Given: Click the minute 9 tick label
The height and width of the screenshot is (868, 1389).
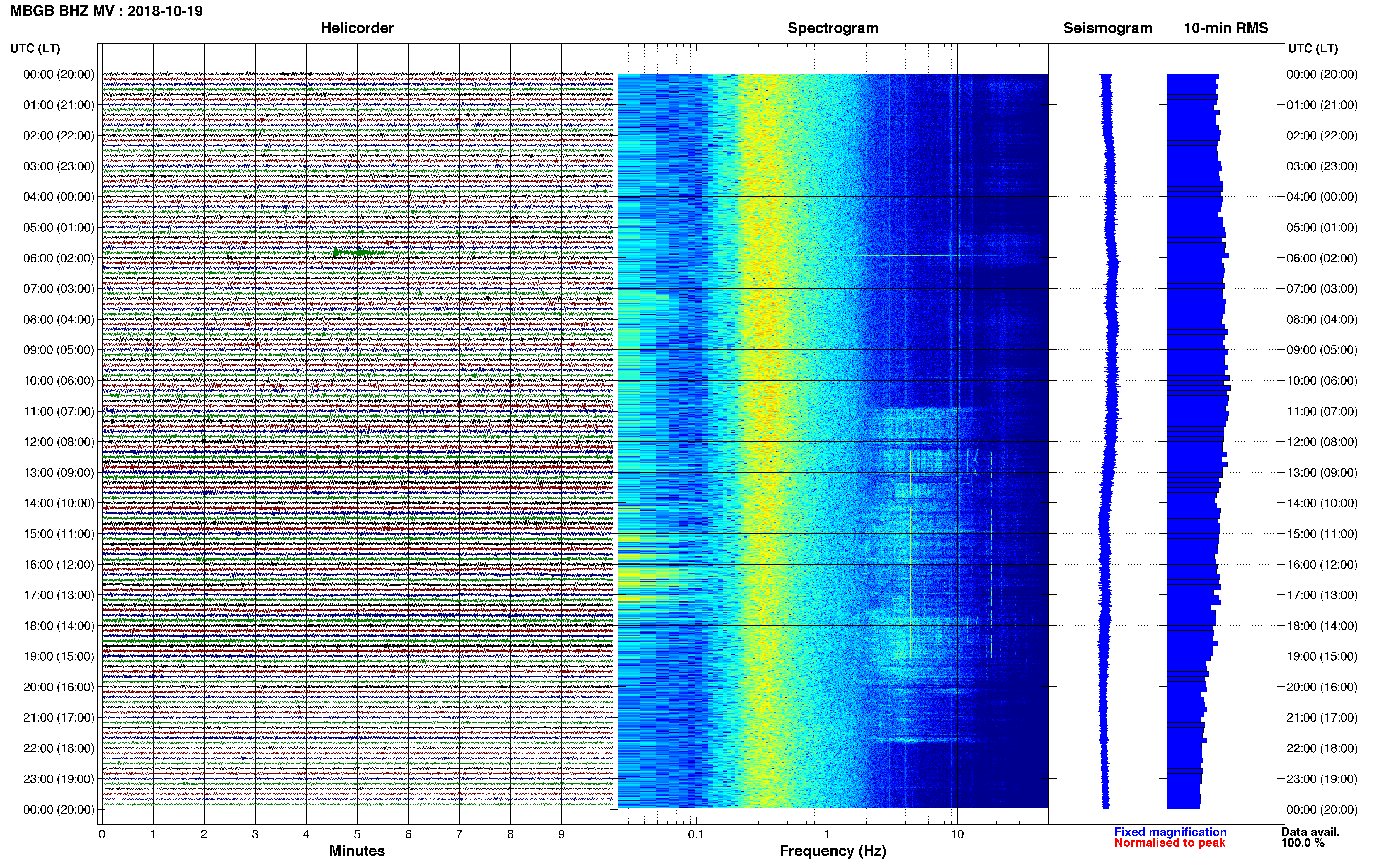Looking at the screenshot, I should 561,834.
